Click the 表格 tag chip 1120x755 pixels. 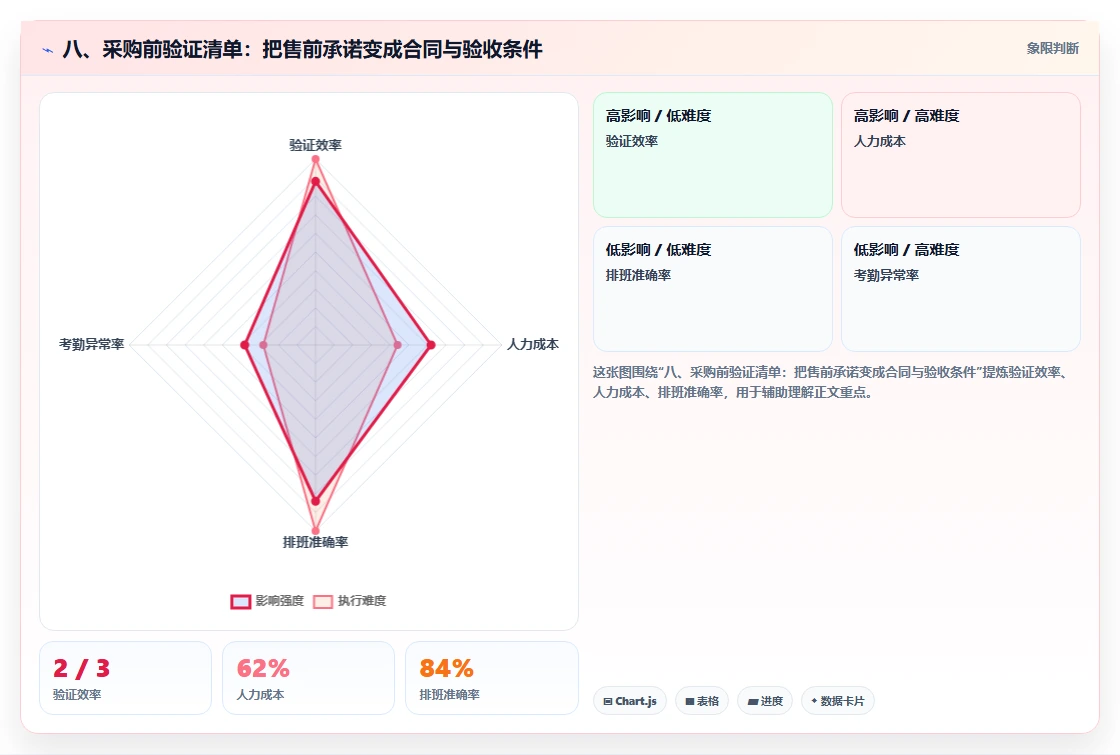702,701
